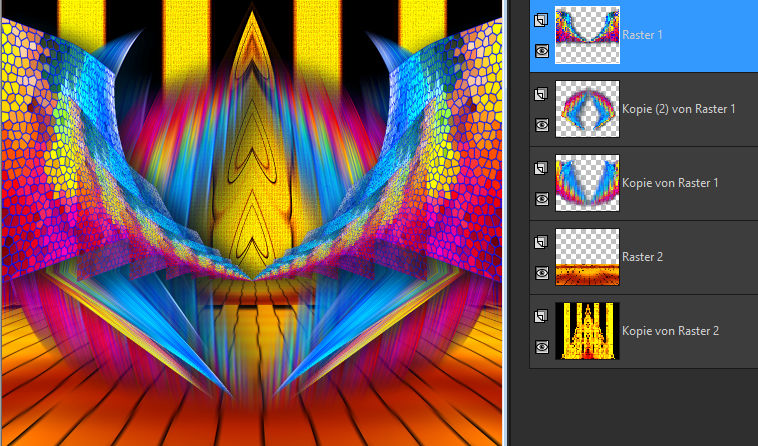Toggle visibility of Kopie (2) von Raster 1

point(542,125)
